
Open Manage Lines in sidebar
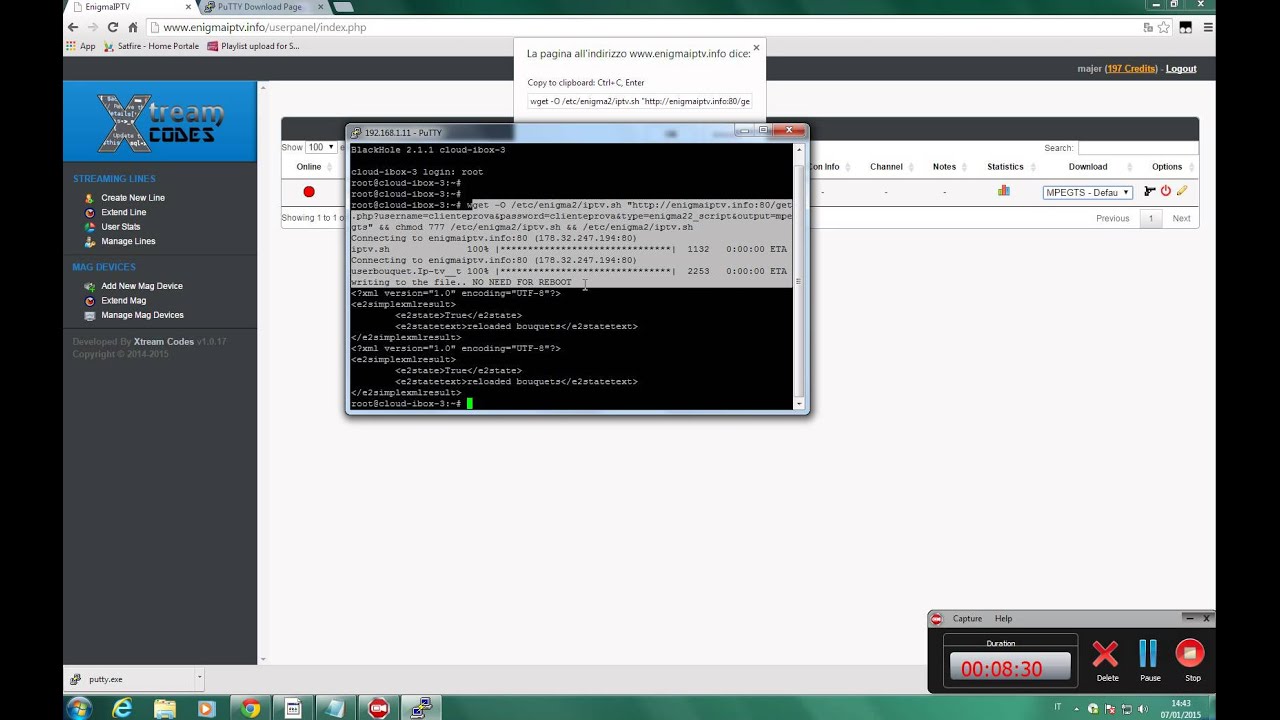pos(128,241)
